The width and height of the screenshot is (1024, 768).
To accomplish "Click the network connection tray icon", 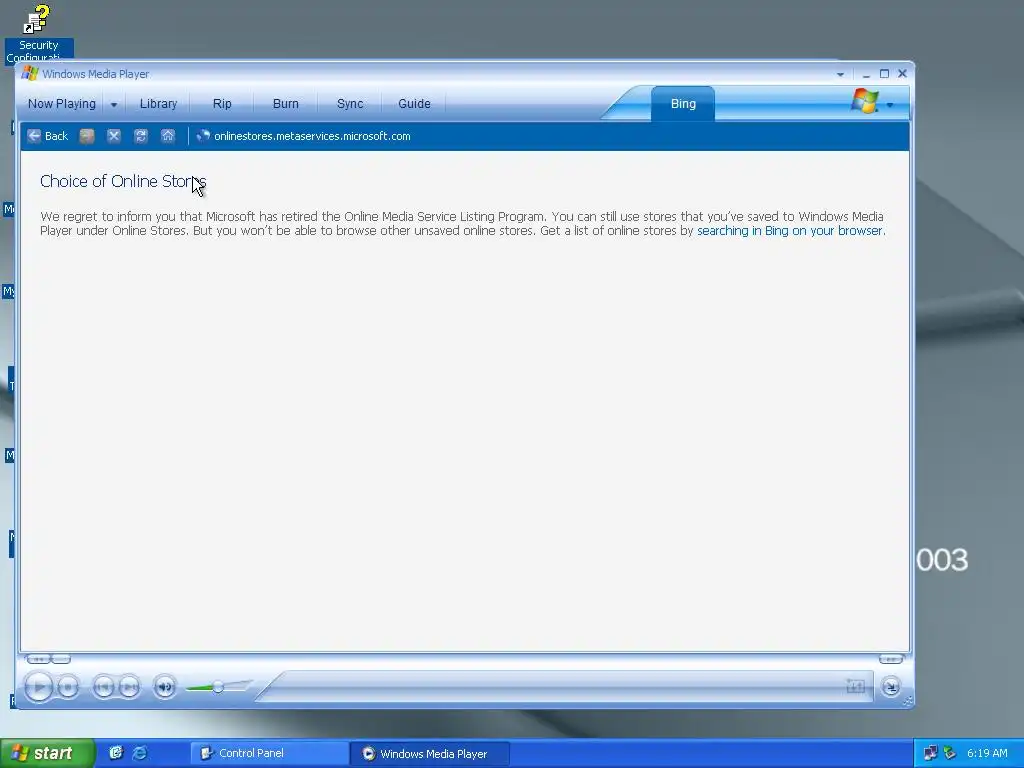I will (x=931, y=753).
